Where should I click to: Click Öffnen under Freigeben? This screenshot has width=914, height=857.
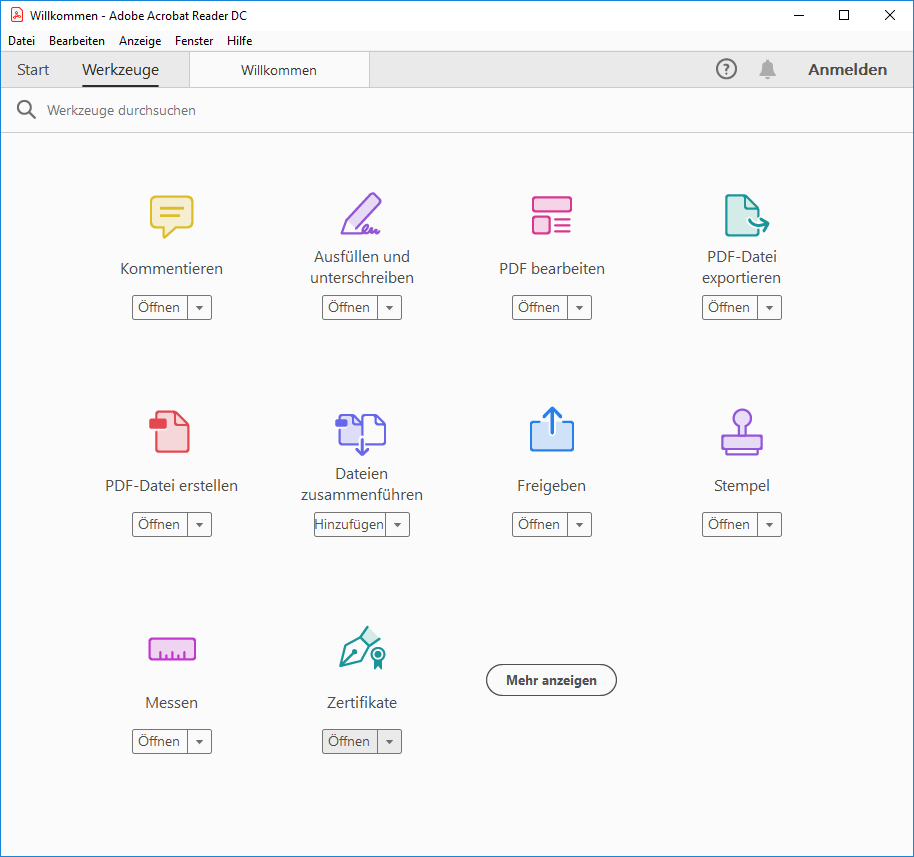click(x=540, y=524)
